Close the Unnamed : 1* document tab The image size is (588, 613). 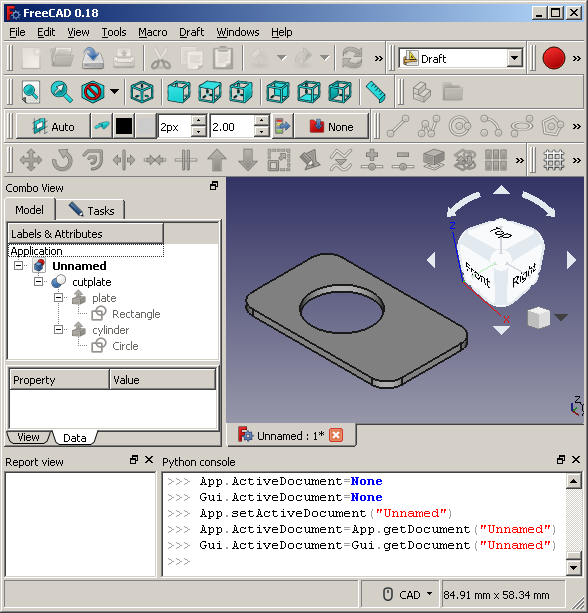(336, 435)
